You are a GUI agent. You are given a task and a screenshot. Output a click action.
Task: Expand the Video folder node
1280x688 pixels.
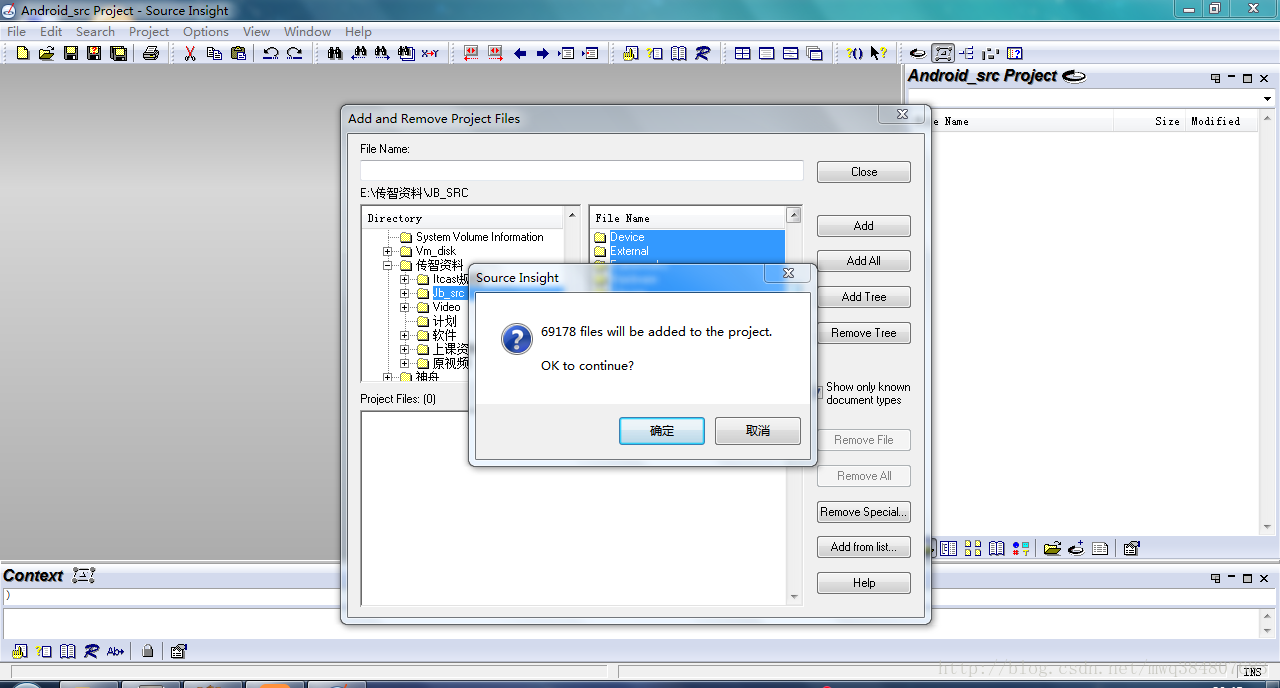pos(405,307)
